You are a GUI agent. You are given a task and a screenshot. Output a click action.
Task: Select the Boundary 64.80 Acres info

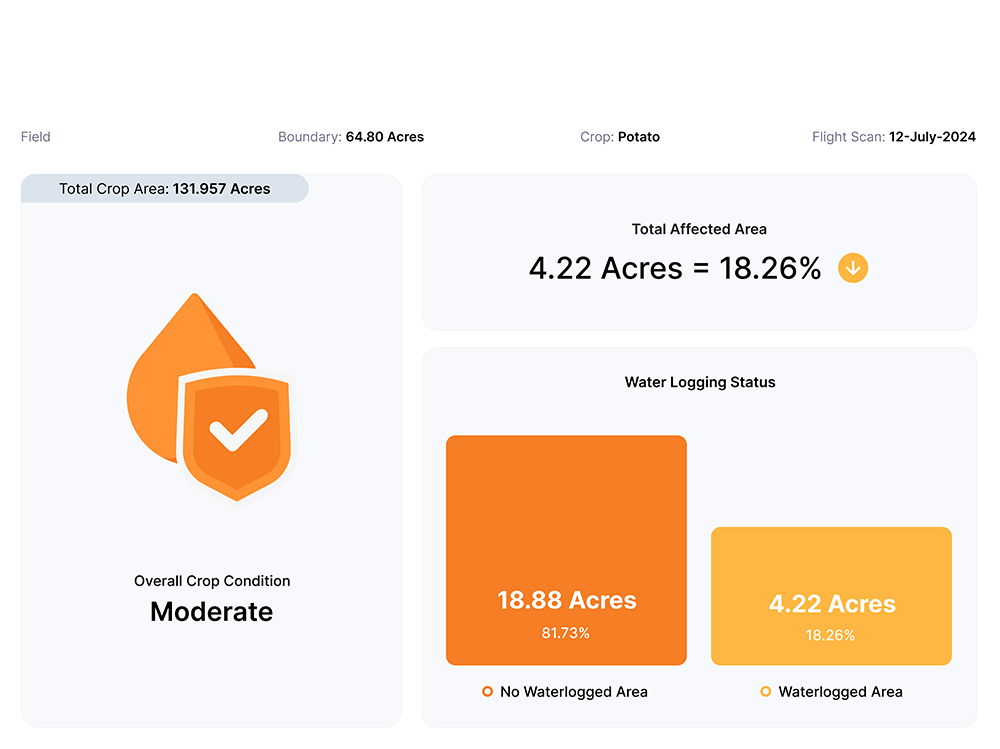tap(351, 137)
